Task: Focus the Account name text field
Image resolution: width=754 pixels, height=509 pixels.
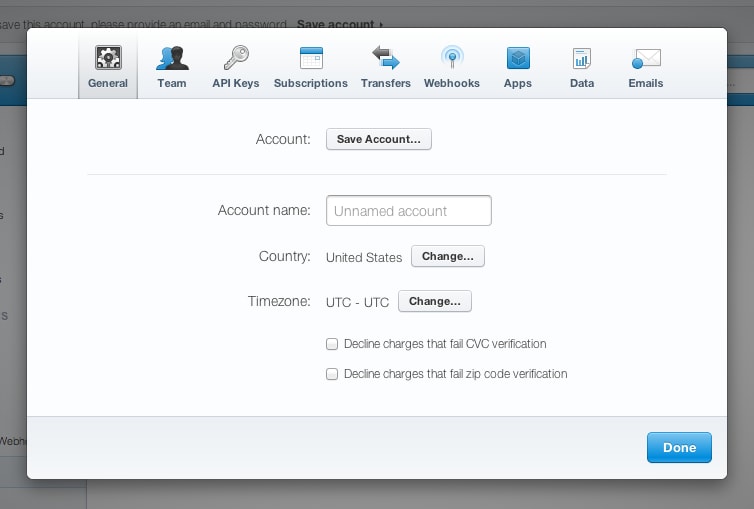Action: 409,211
